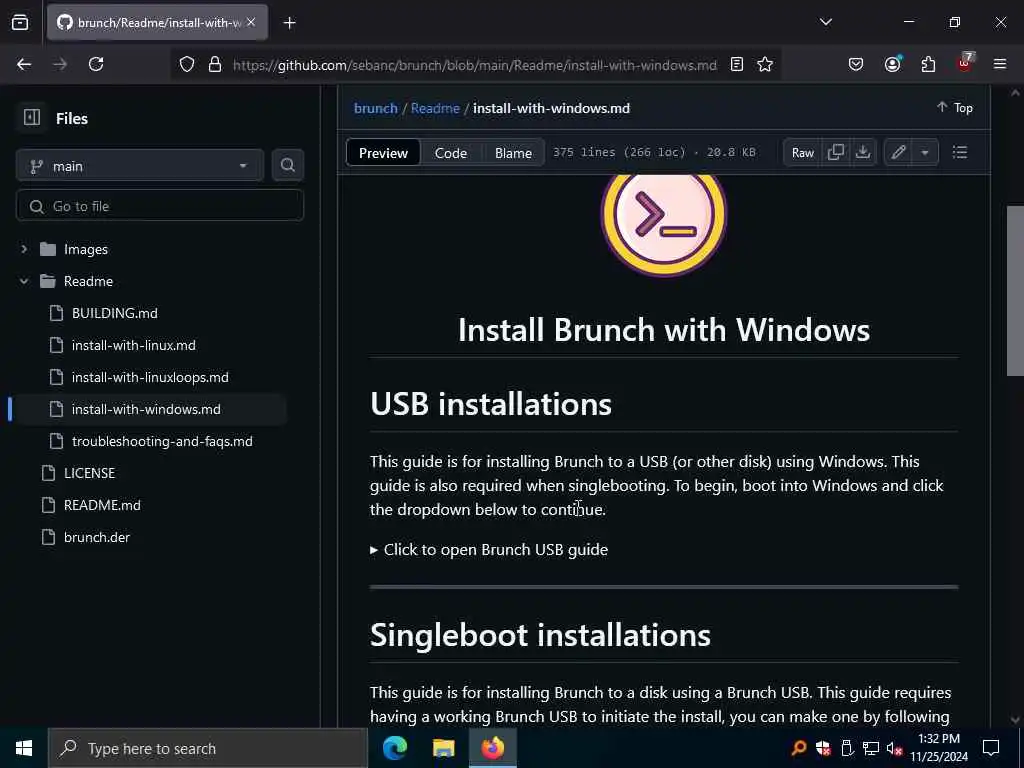1024x768 pixels.
Task: Show site security padlock info
Action: click(x=215, y=64)
